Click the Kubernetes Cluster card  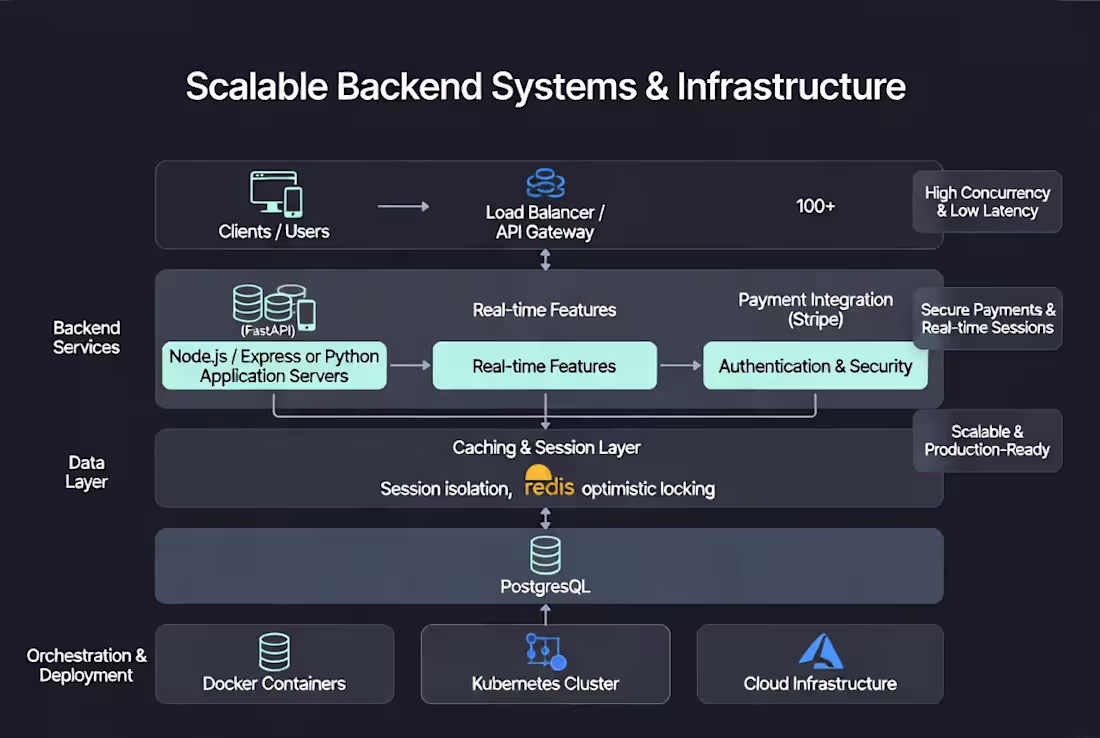[545, 664]
